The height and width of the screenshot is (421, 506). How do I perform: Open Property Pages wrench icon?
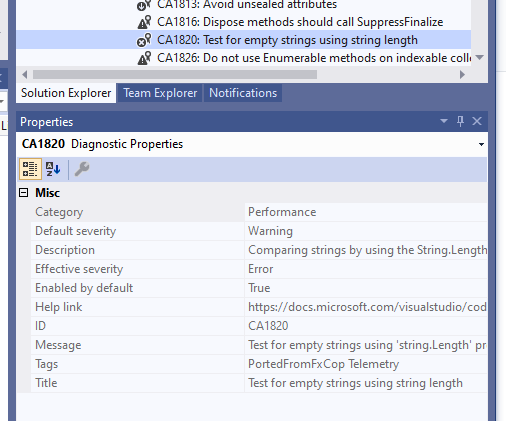point(82,169)
